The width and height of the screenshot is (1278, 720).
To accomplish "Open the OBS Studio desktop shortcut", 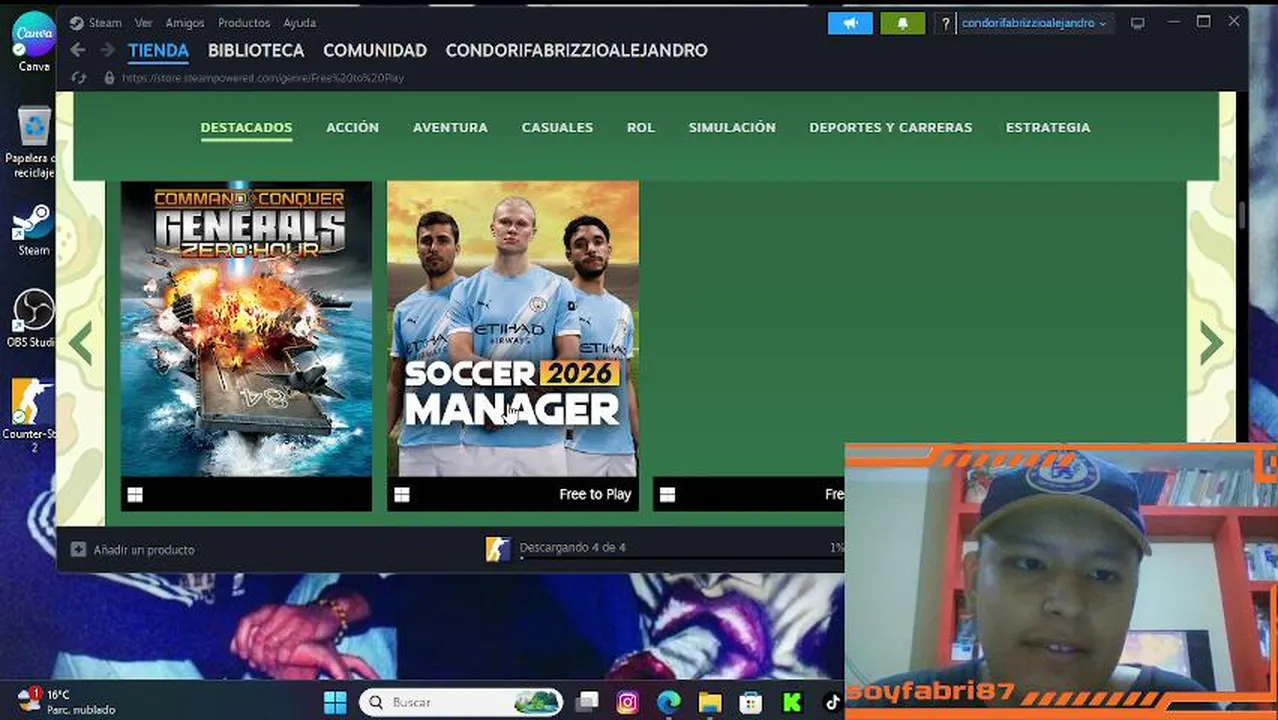I will click(x=33, y=318).
